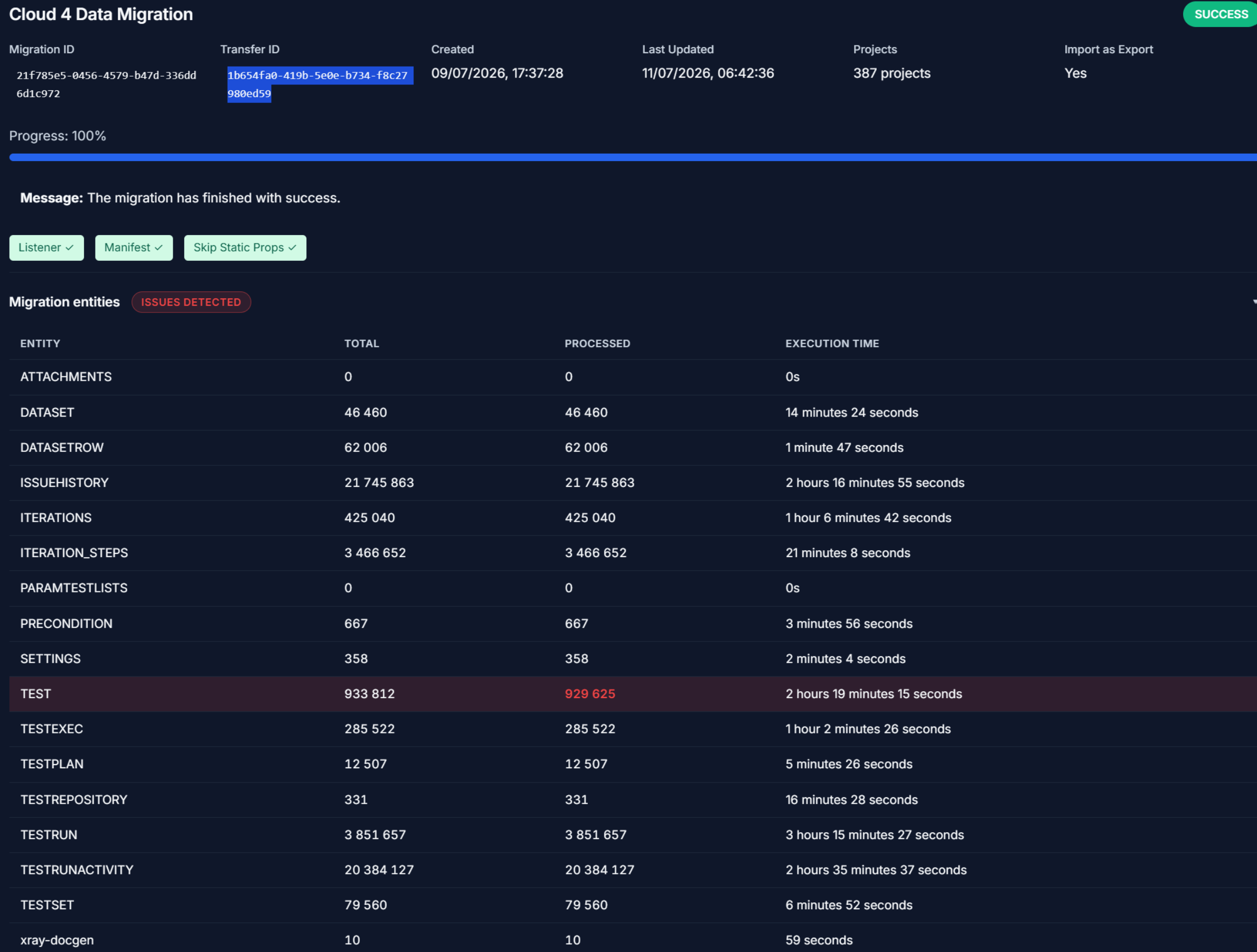Viewport: 1257px width, 952px height.
Task: Click the 387 projects value
Action: 892,73
